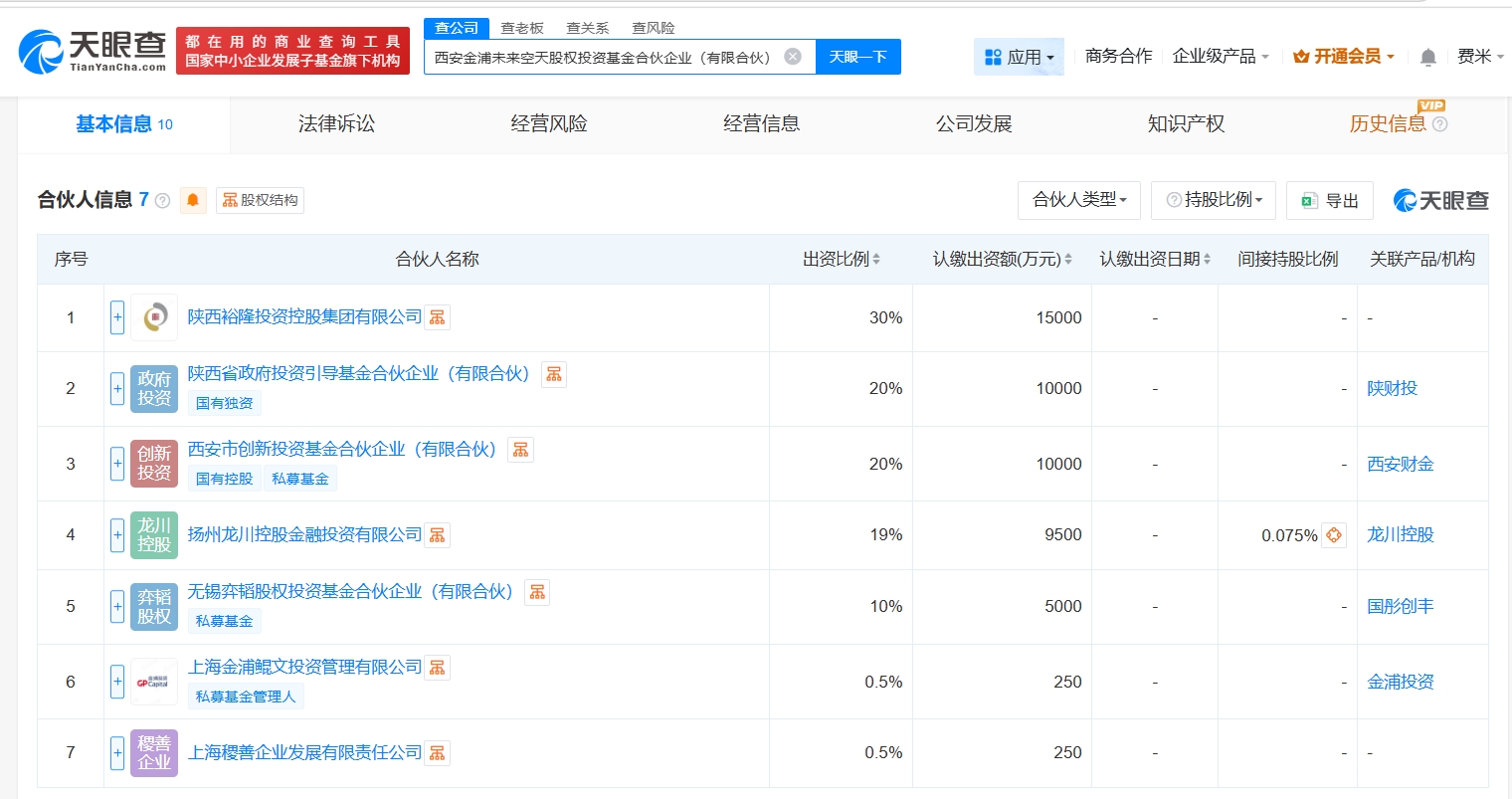Click the GP Capital logo thumbnail
This screenshot has width=1512, height=799.
click(154, 682)
